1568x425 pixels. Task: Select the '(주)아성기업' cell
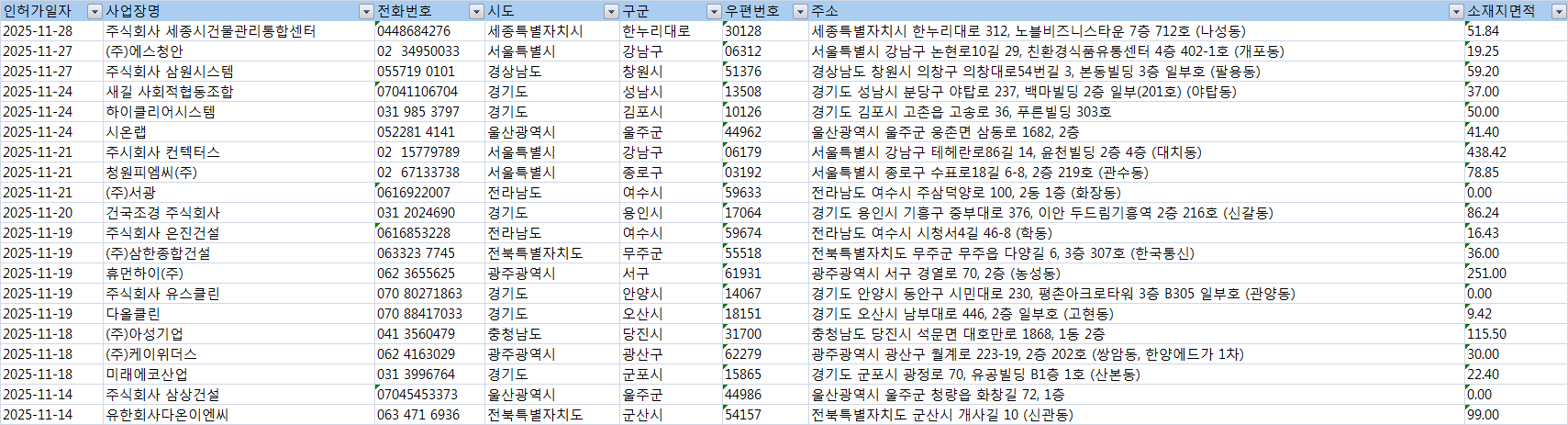239,334
